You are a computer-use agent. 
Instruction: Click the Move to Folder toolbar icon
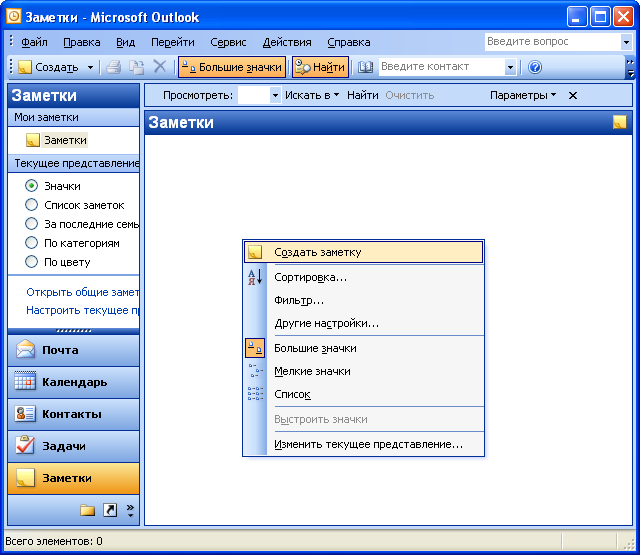(x=136, y=67)
